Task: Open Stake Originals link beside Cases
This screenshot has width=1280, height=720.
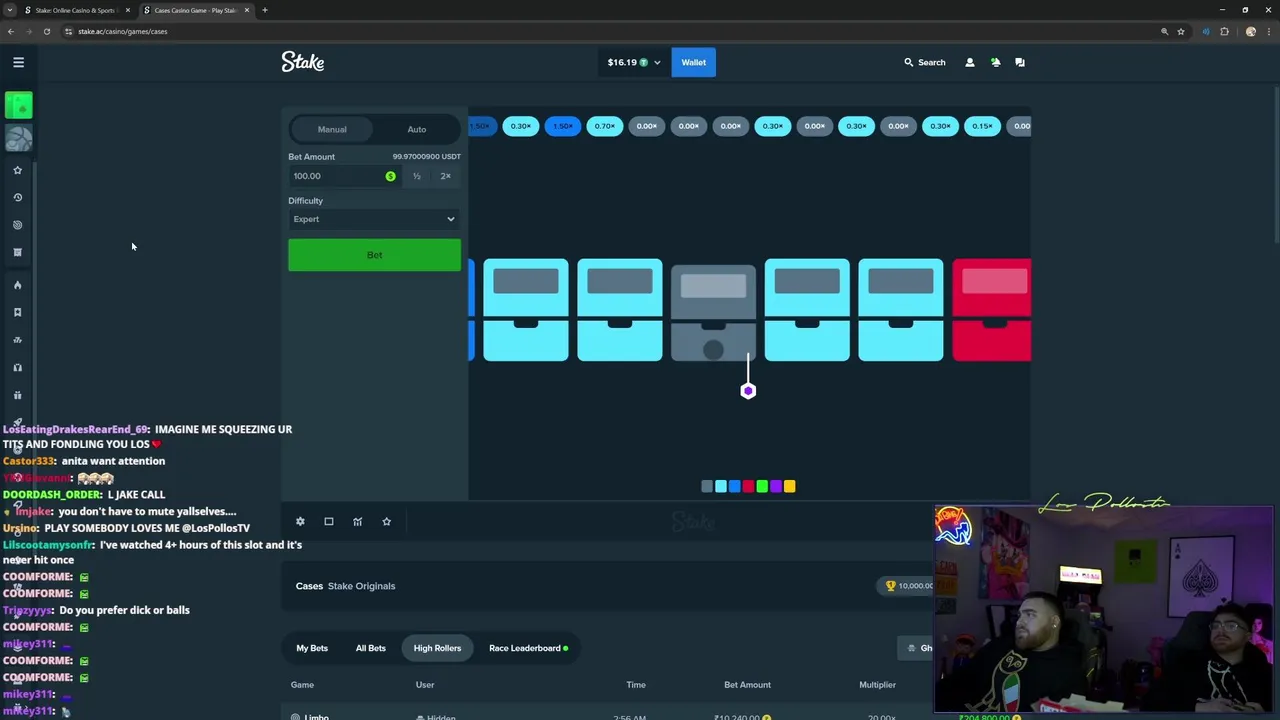Action: pos(362,586)
